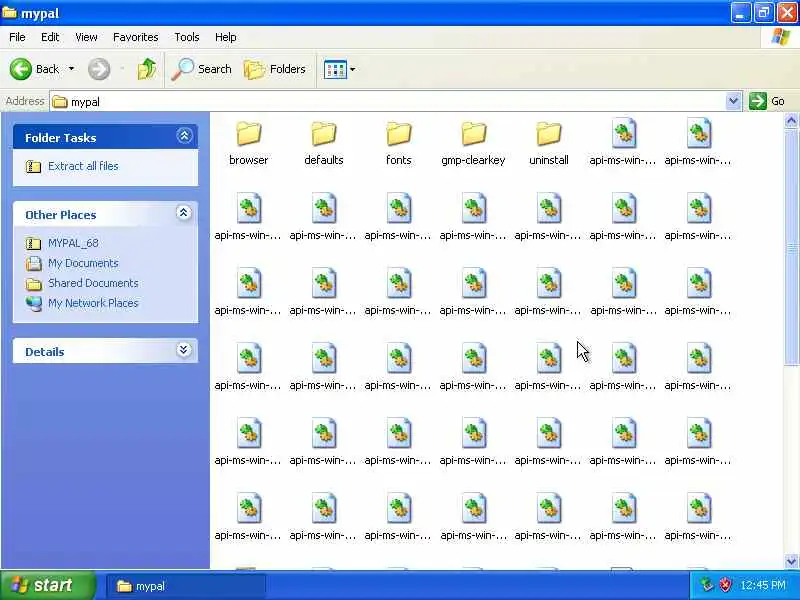Screen dimensions: 800x600
Task: Open the Edit menu
Action: coord(50,37)
